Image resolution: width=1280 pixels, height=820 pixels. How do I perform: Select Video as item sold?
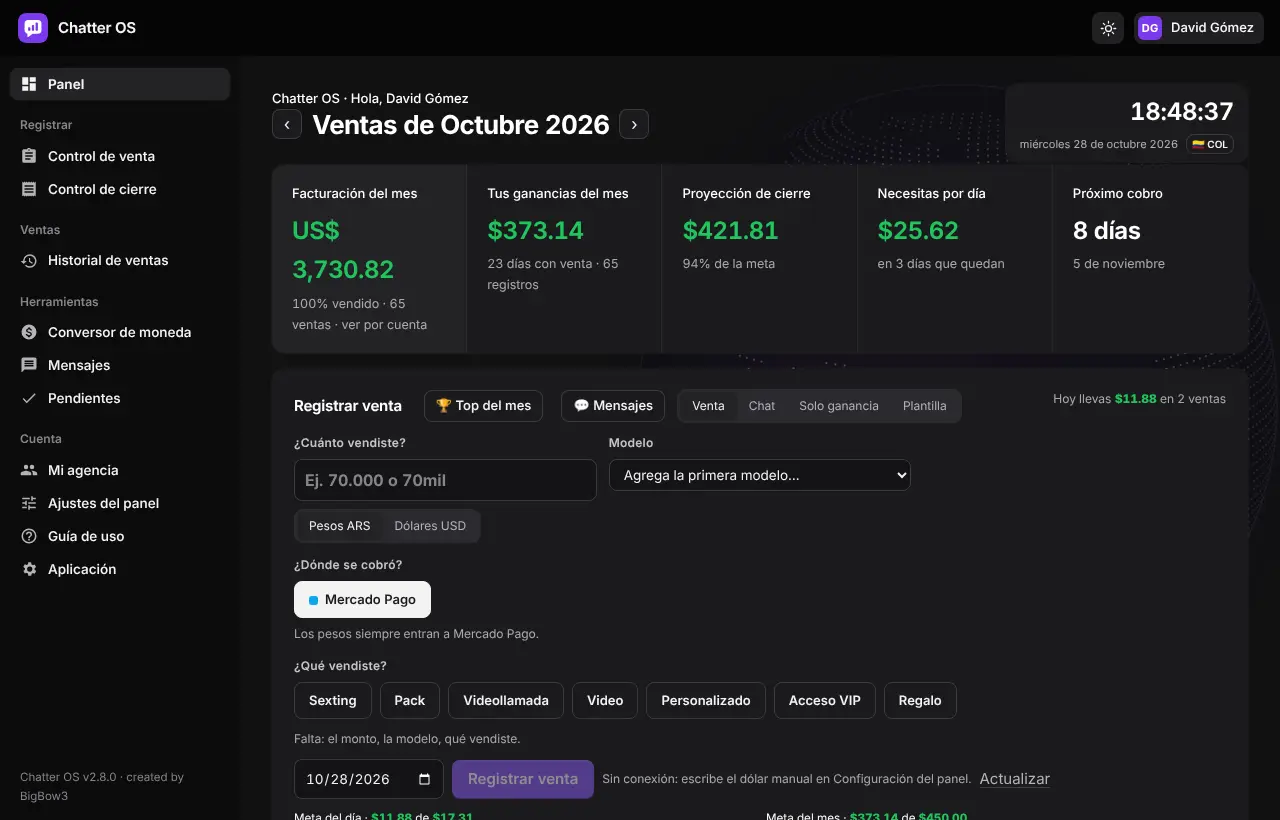coord(605,700)
